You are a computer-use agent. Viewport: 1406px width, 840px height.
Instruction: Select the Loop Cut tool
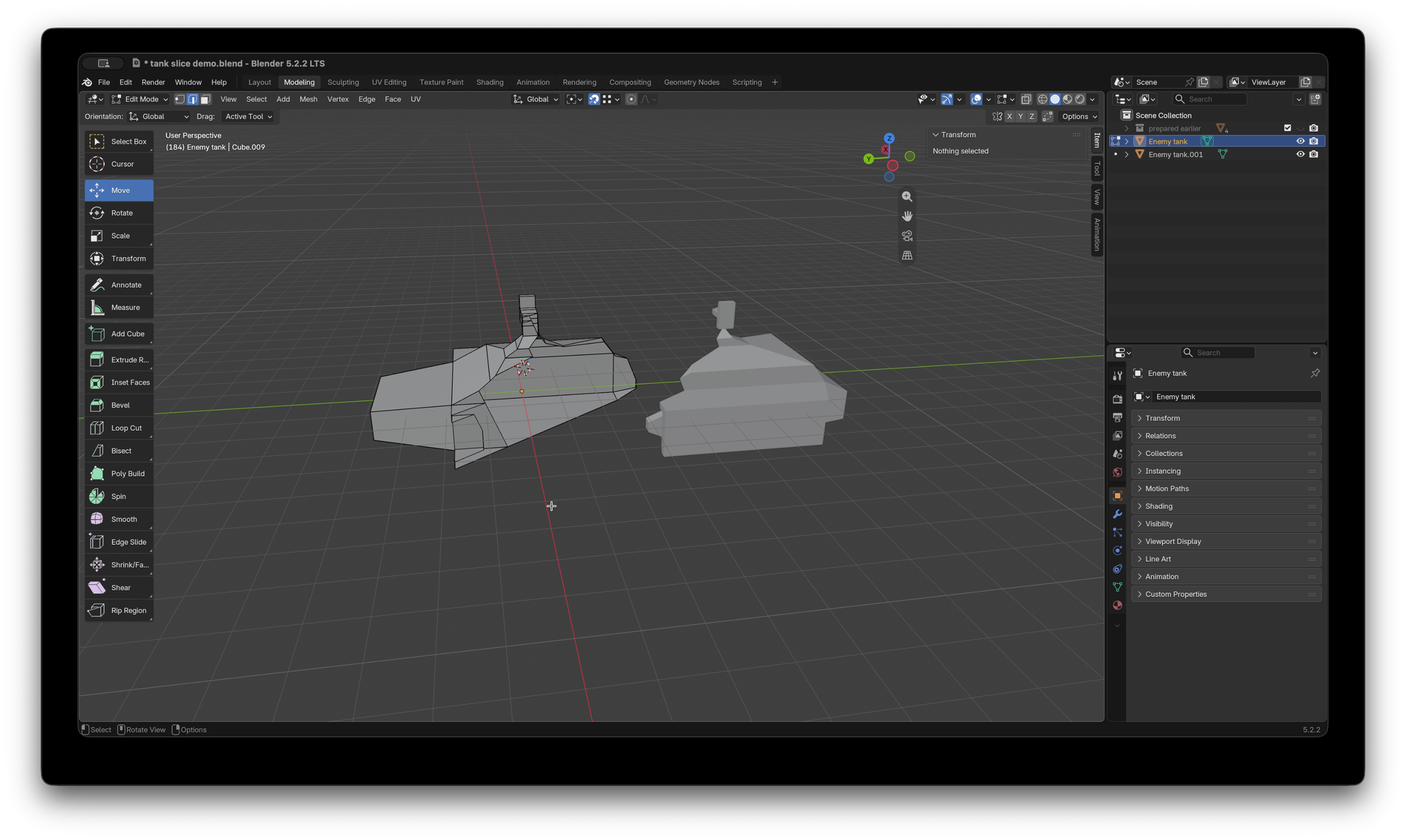click(x=119, y=428)
